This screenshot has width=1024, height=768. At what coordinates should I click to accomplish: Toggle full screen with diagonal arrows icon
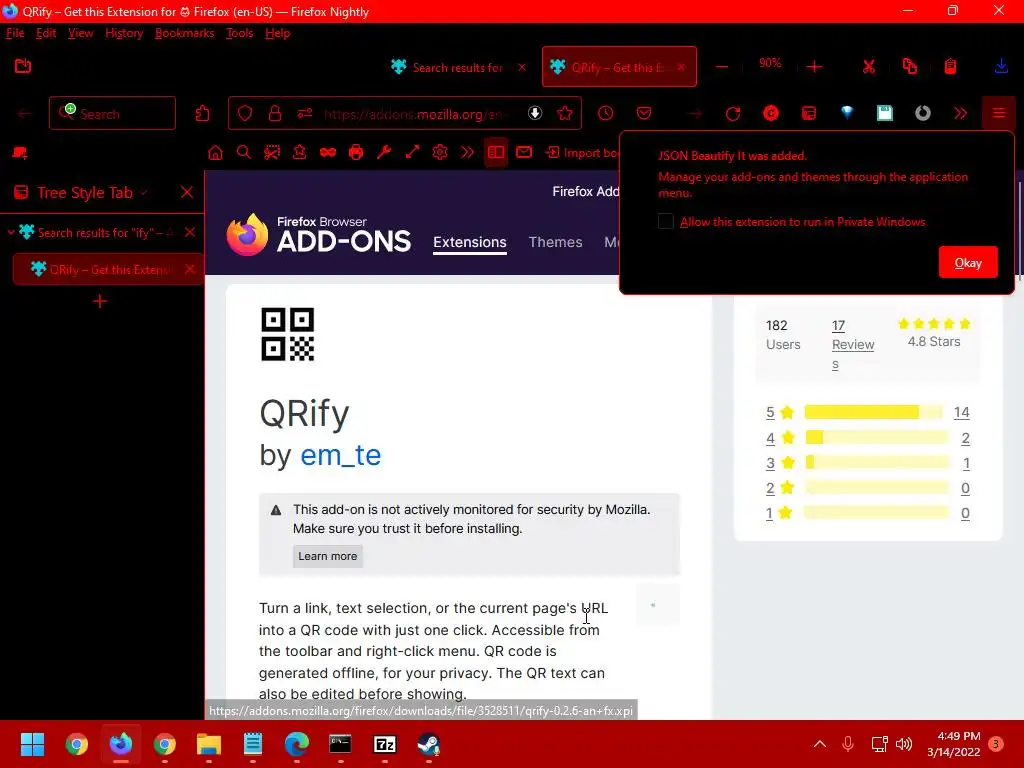click(x=412, y=153)
